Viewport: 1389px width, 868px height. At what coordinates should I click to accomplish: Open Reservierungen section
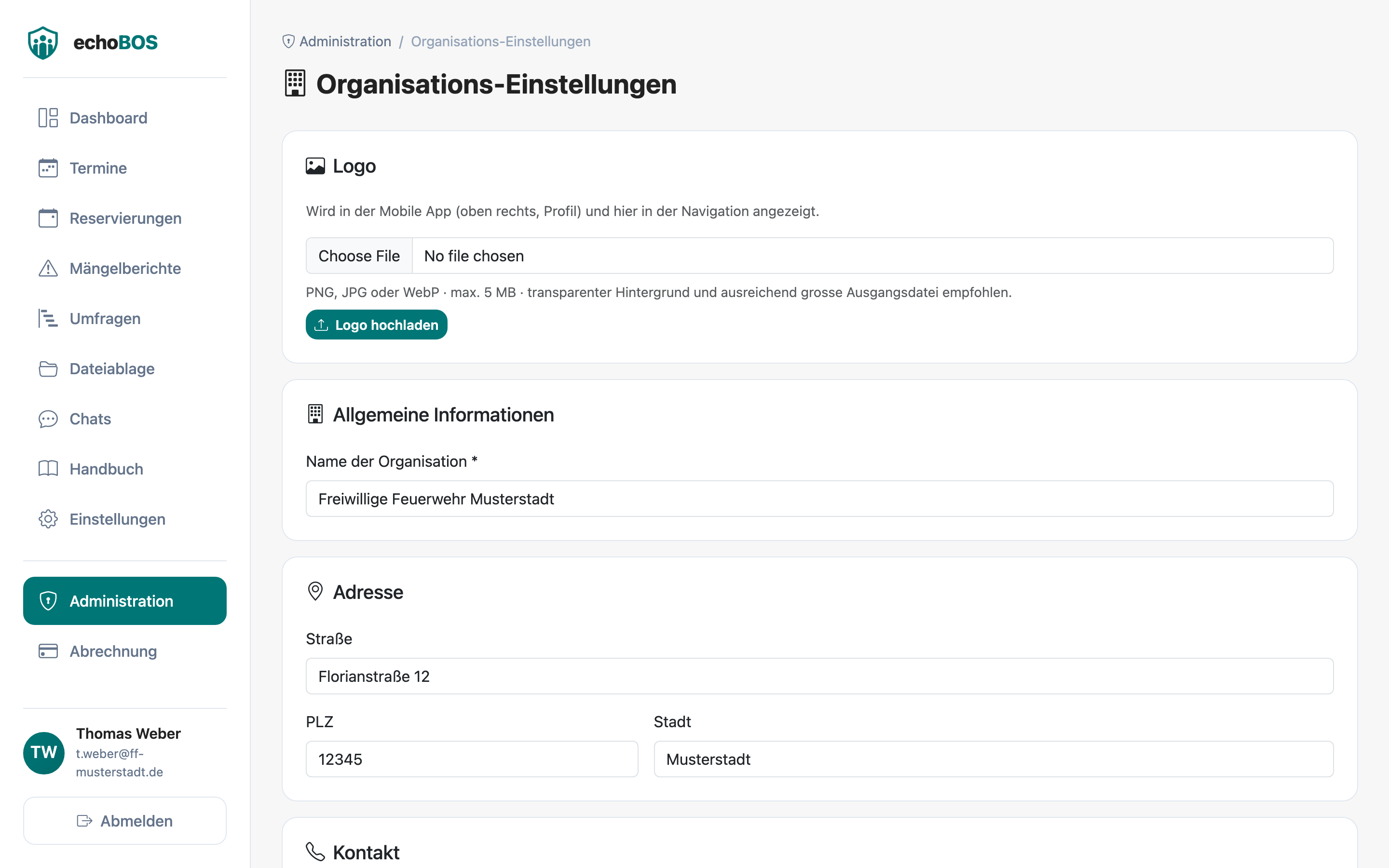(124, 218)
